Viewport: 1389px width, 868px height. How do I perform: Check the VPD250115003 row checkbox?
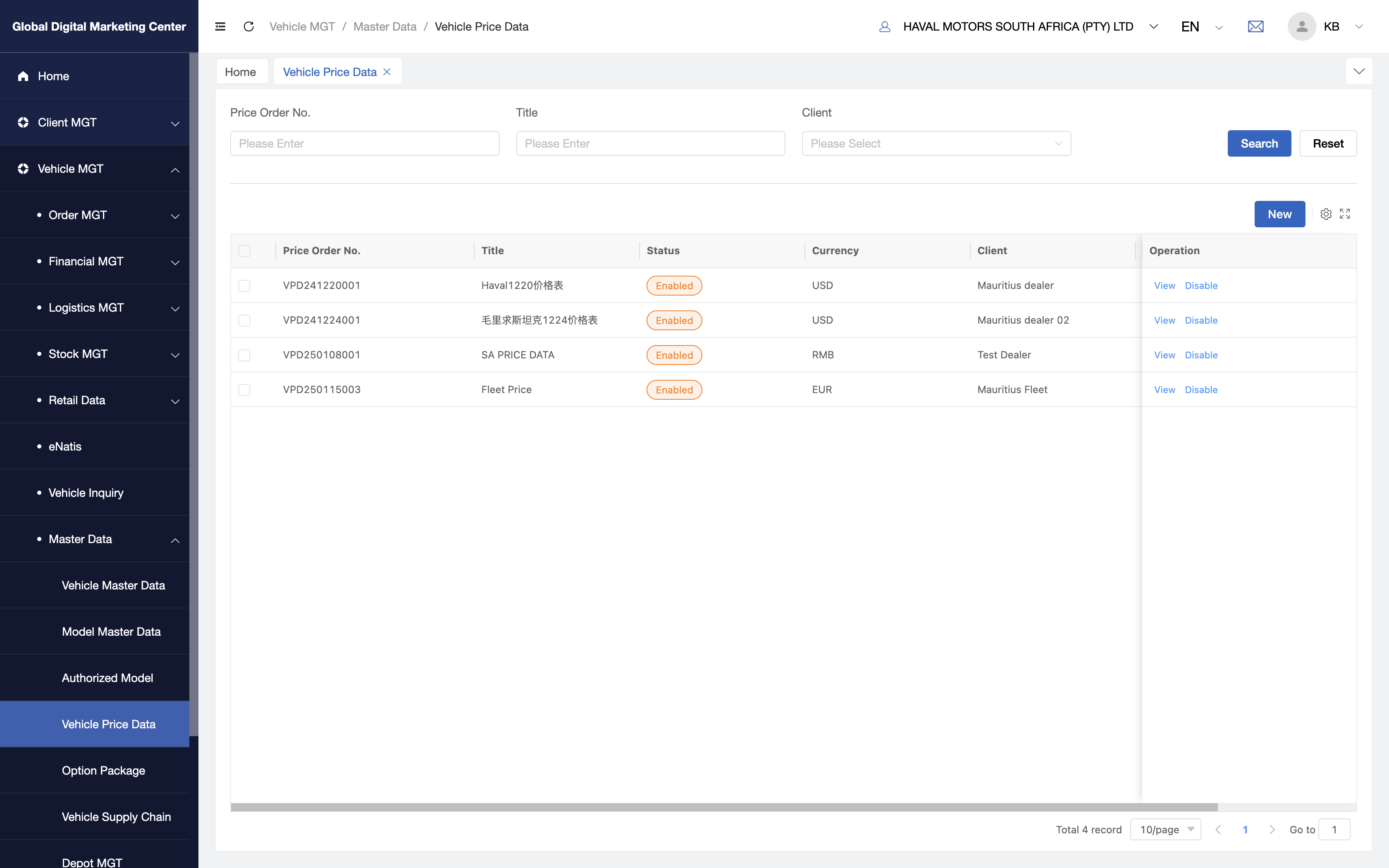(x=244, y=390)
